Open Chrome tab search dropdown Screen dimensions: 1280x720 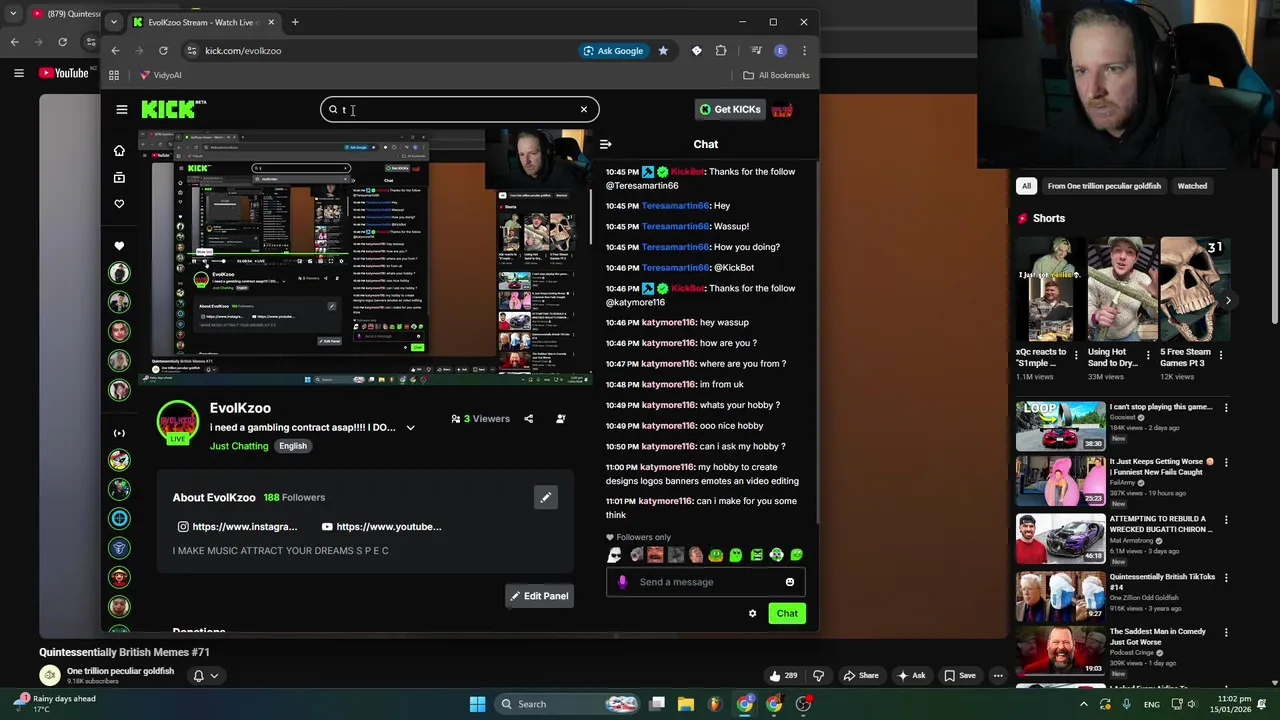point(113,22)
